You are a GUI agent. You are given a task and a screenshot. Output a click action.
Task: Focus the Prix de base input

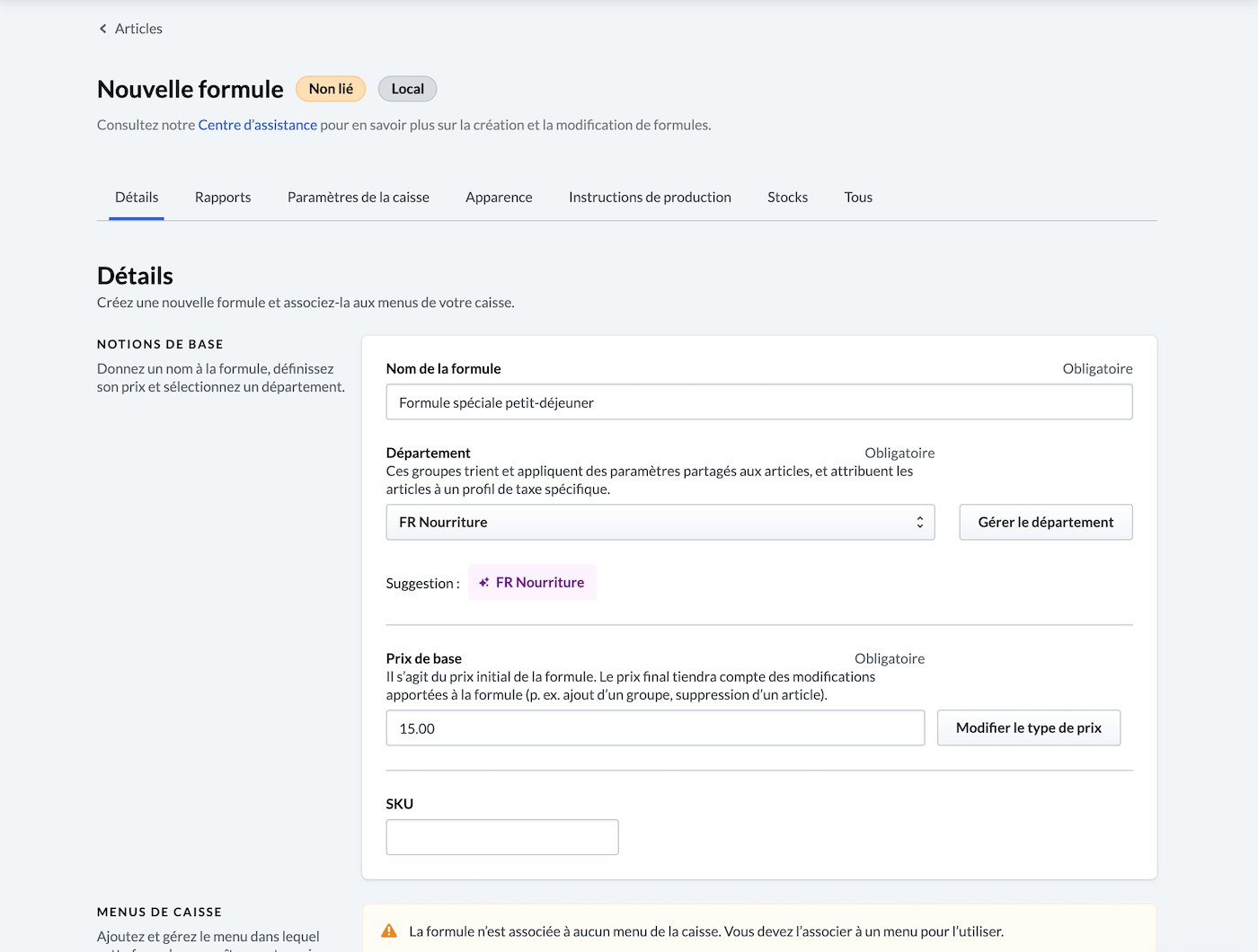tap(654, 728)
